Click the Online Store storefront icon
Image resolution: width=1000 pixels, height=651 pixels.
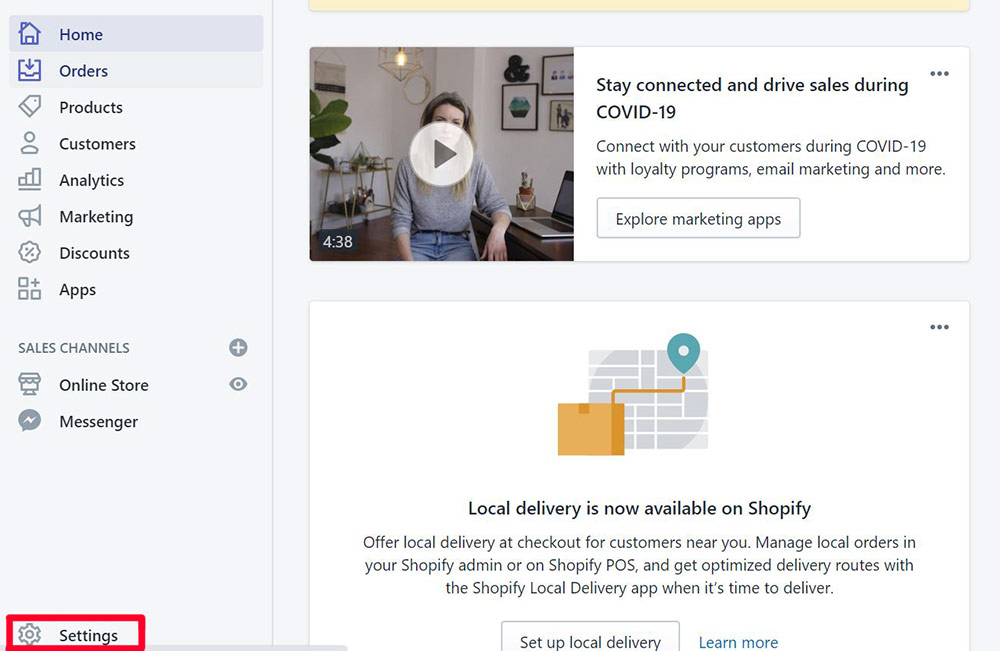pyautogui.click(x=29, y=384)
